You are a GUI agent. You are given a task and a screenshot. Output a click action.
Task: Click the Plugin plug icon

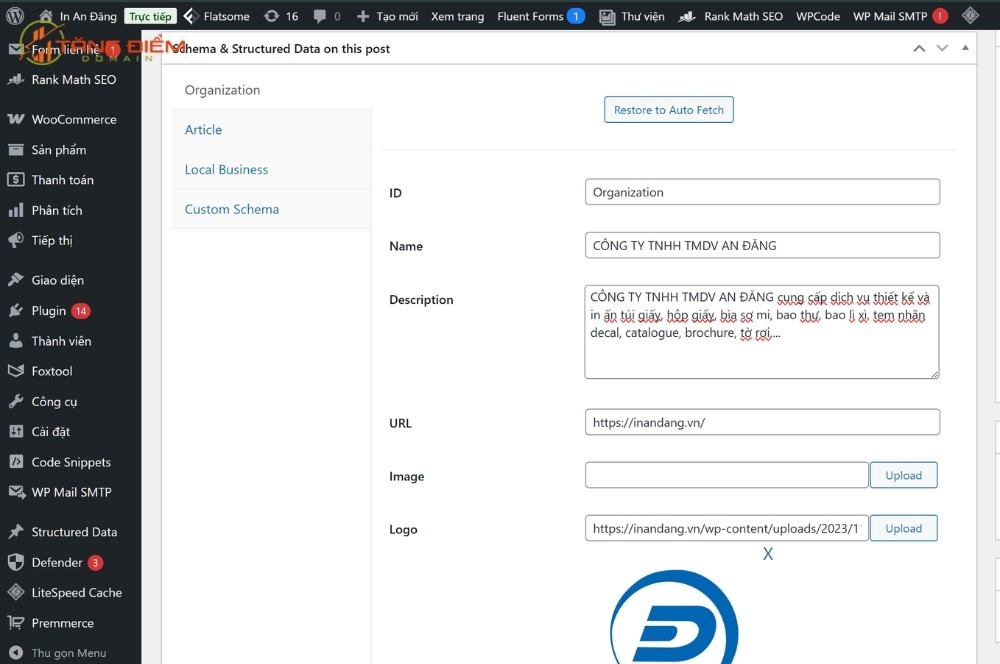pyautogui.click(x=16, y=311)
